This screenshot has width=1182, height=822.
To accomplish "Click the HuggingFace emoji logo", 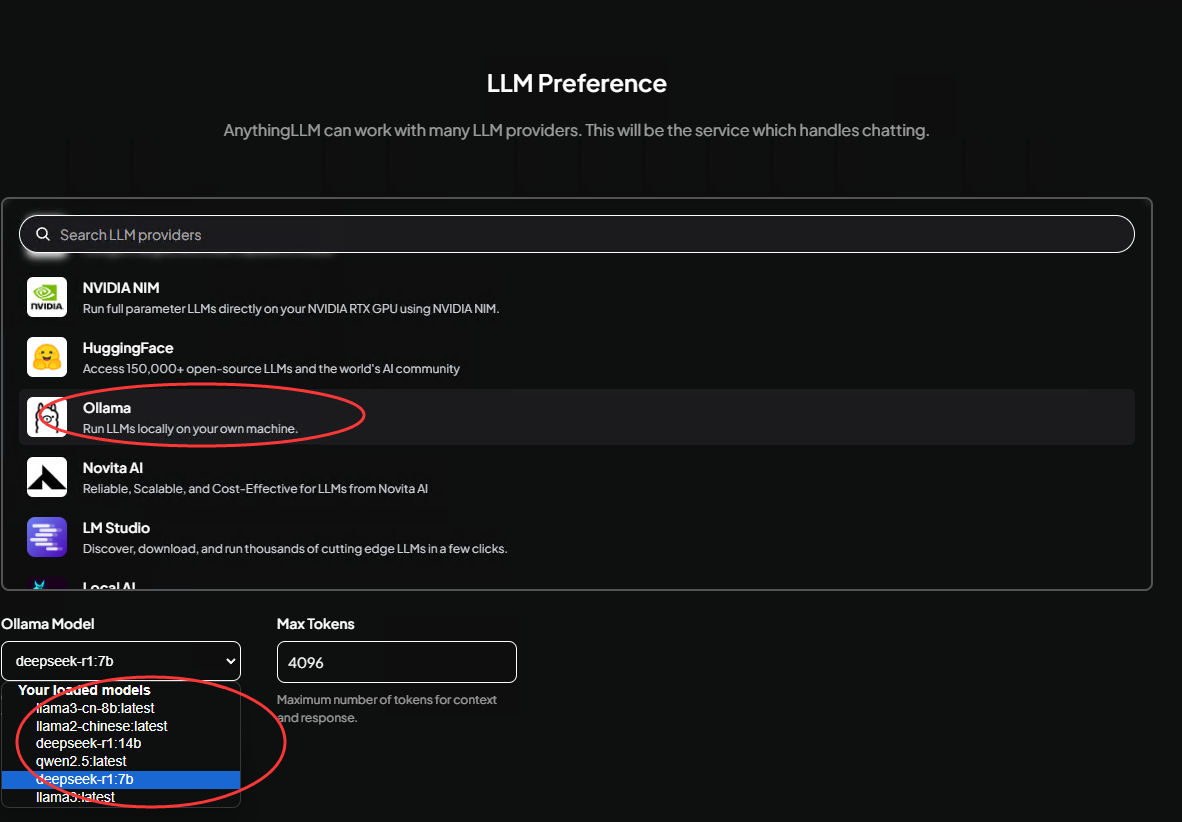I will [x=47, y=357].
